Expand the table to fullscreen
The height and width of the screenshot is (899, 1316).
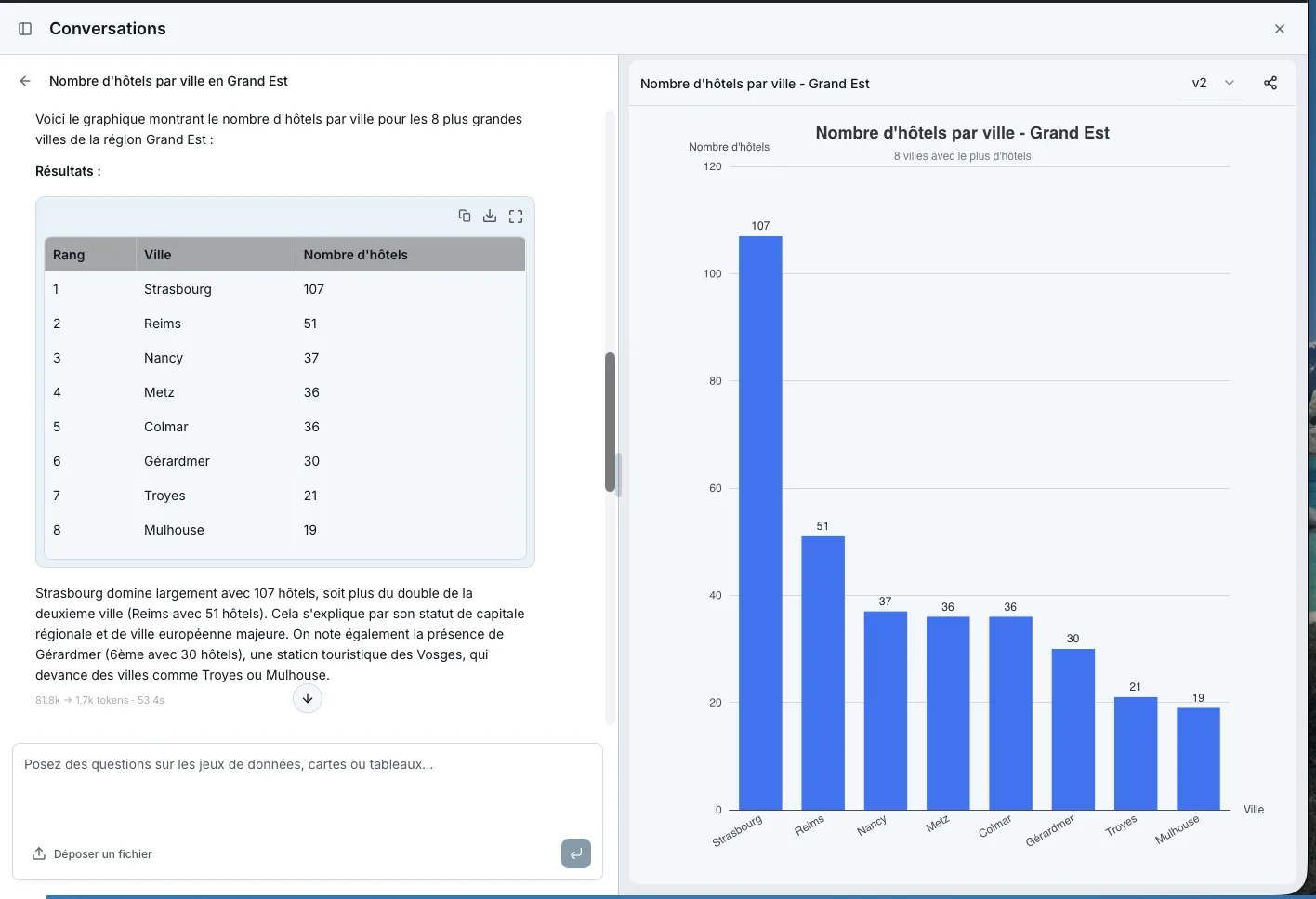tap(516, 216)
